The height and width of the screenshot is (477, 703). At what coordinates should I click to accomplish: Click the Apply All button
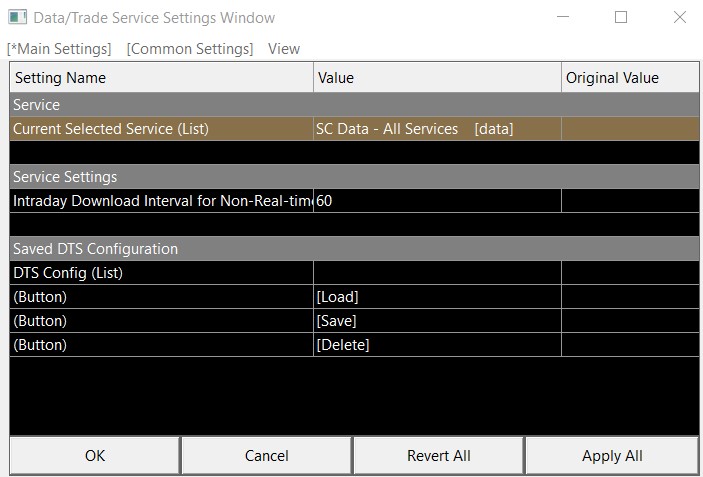click(x=612, y=455)
